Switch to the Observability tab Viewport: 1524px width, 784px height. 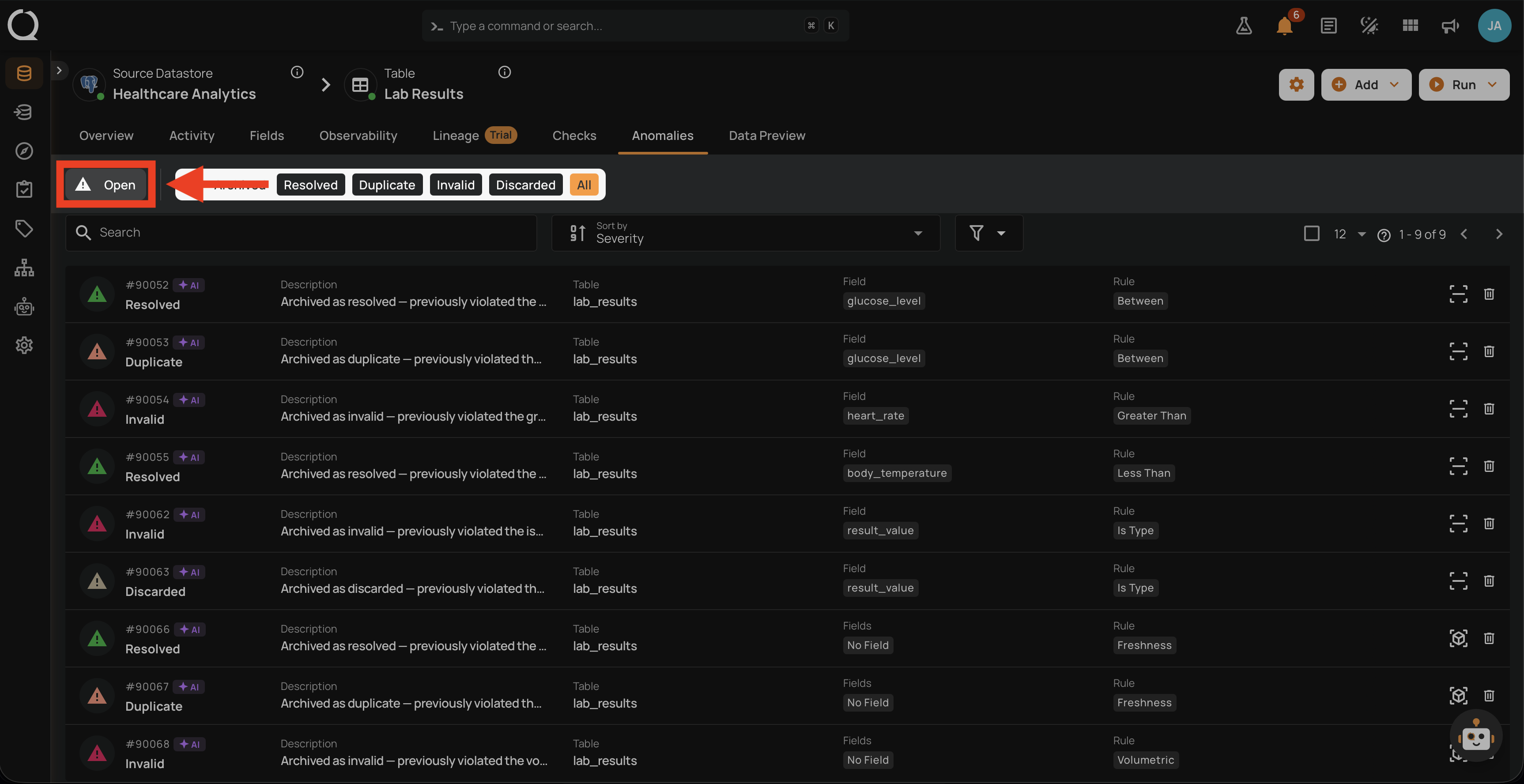click(x=358, y=136)
